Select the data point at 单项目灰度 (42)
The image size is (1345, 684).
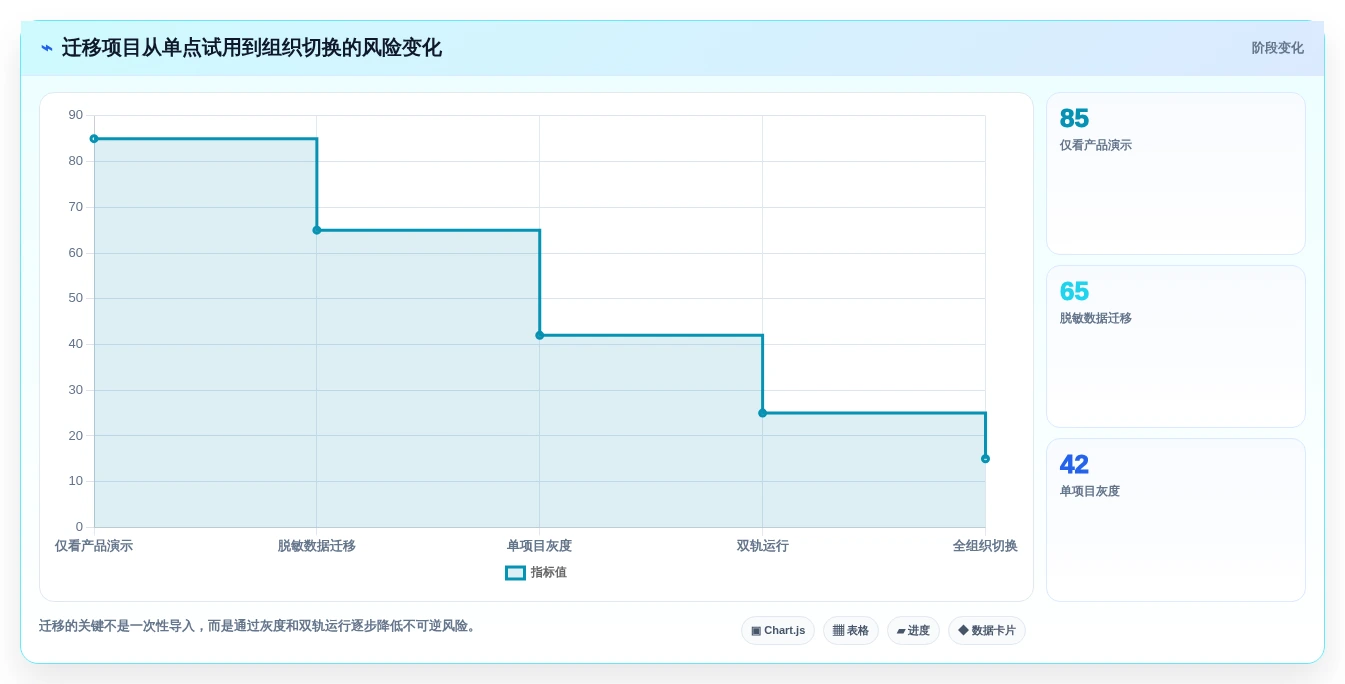pos(540,335)
